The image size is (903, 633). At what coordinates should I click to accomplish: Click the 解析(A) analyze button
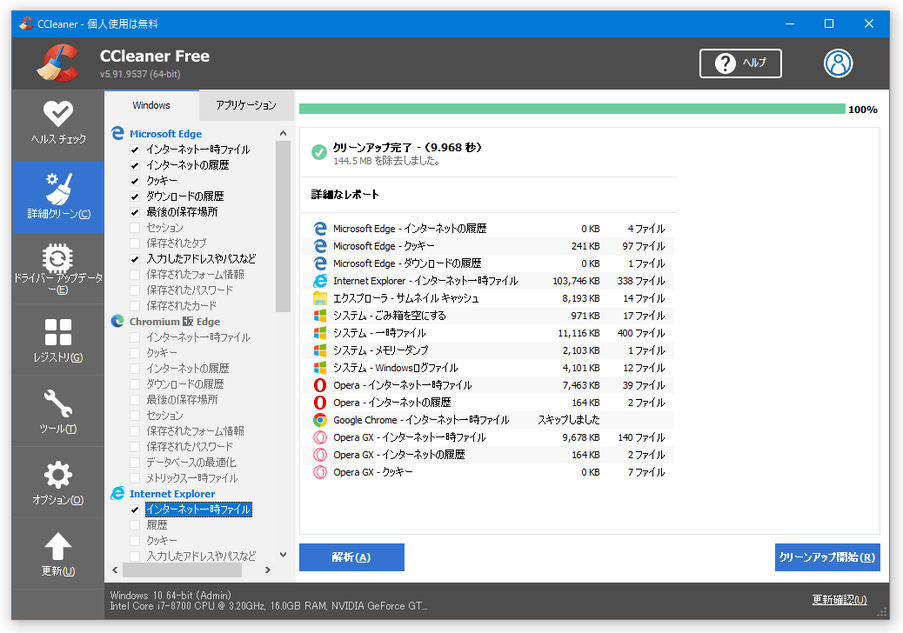[351, 557]
